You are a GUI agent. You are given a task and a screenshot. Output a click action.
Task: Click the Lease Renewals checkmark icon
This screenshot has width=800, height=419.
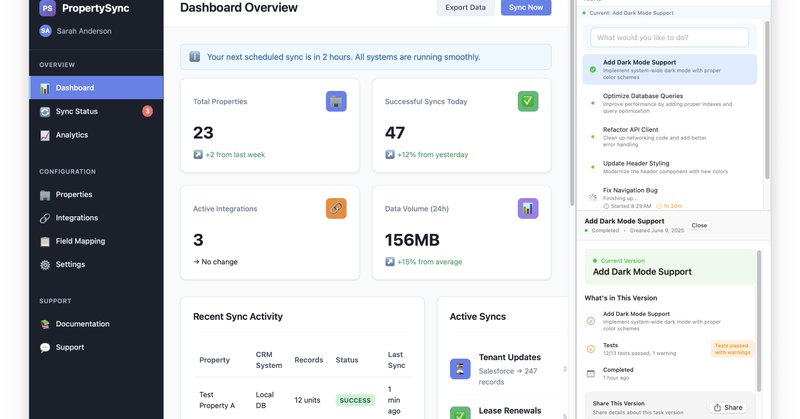click(460, 413)
